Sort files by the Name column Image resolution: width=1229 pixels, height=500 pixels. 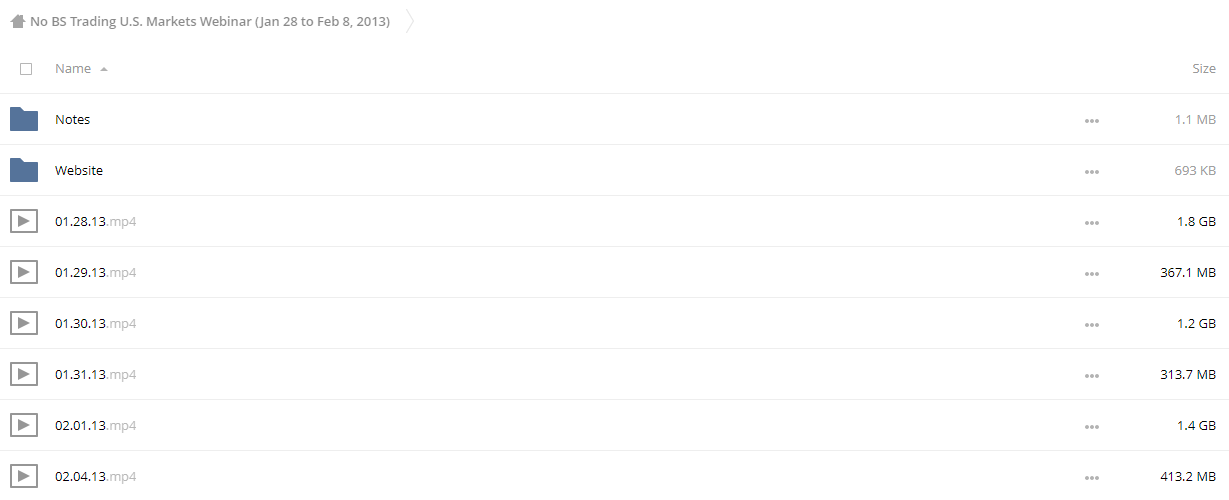(x=73, y=69)
